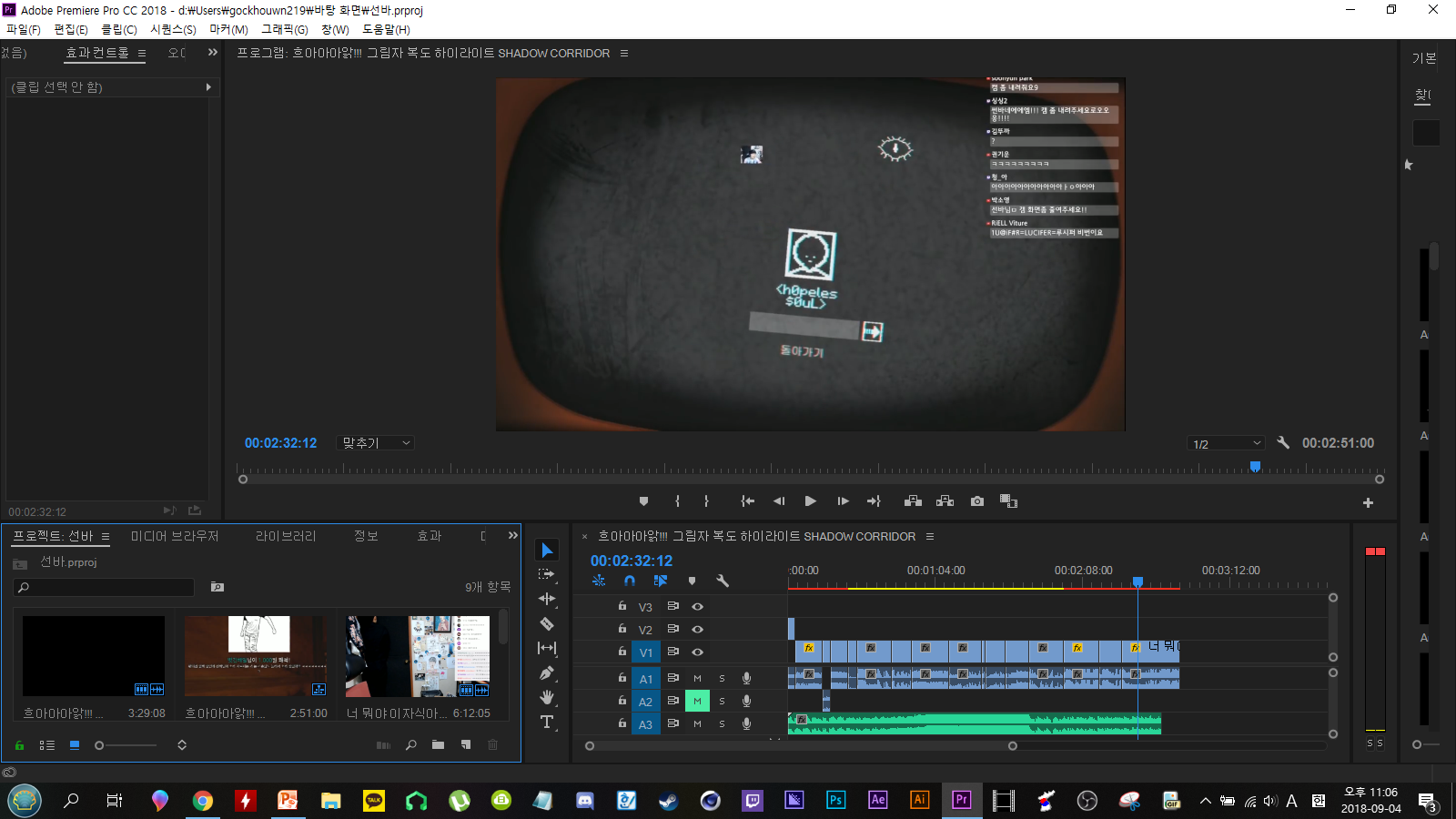
Task: Select the Type tool
Action: (x=547, y=723)
